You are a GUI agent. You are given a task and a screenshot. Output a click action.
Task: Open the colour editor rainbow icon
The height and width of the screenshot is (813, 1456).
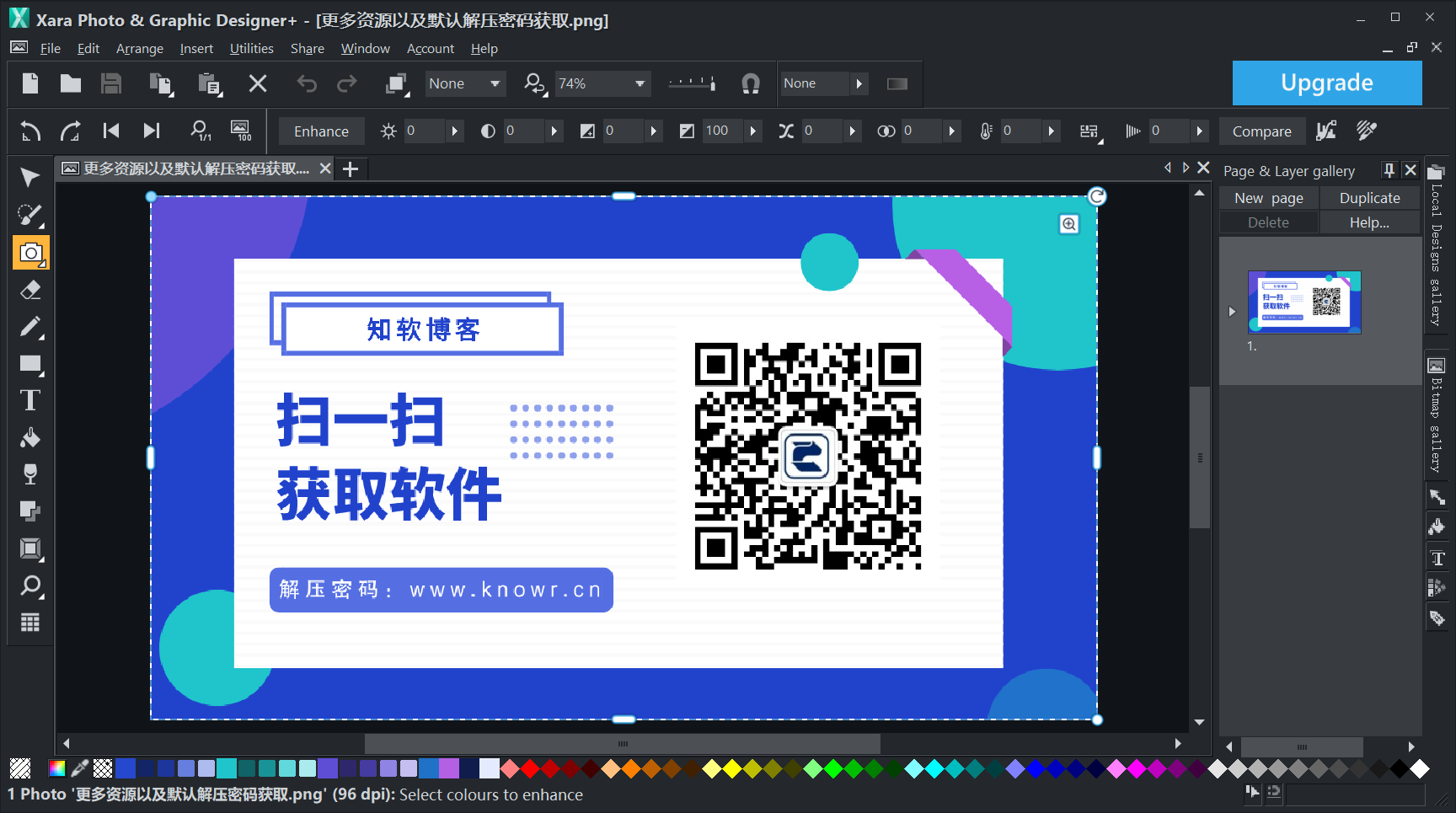click(57, 768)
